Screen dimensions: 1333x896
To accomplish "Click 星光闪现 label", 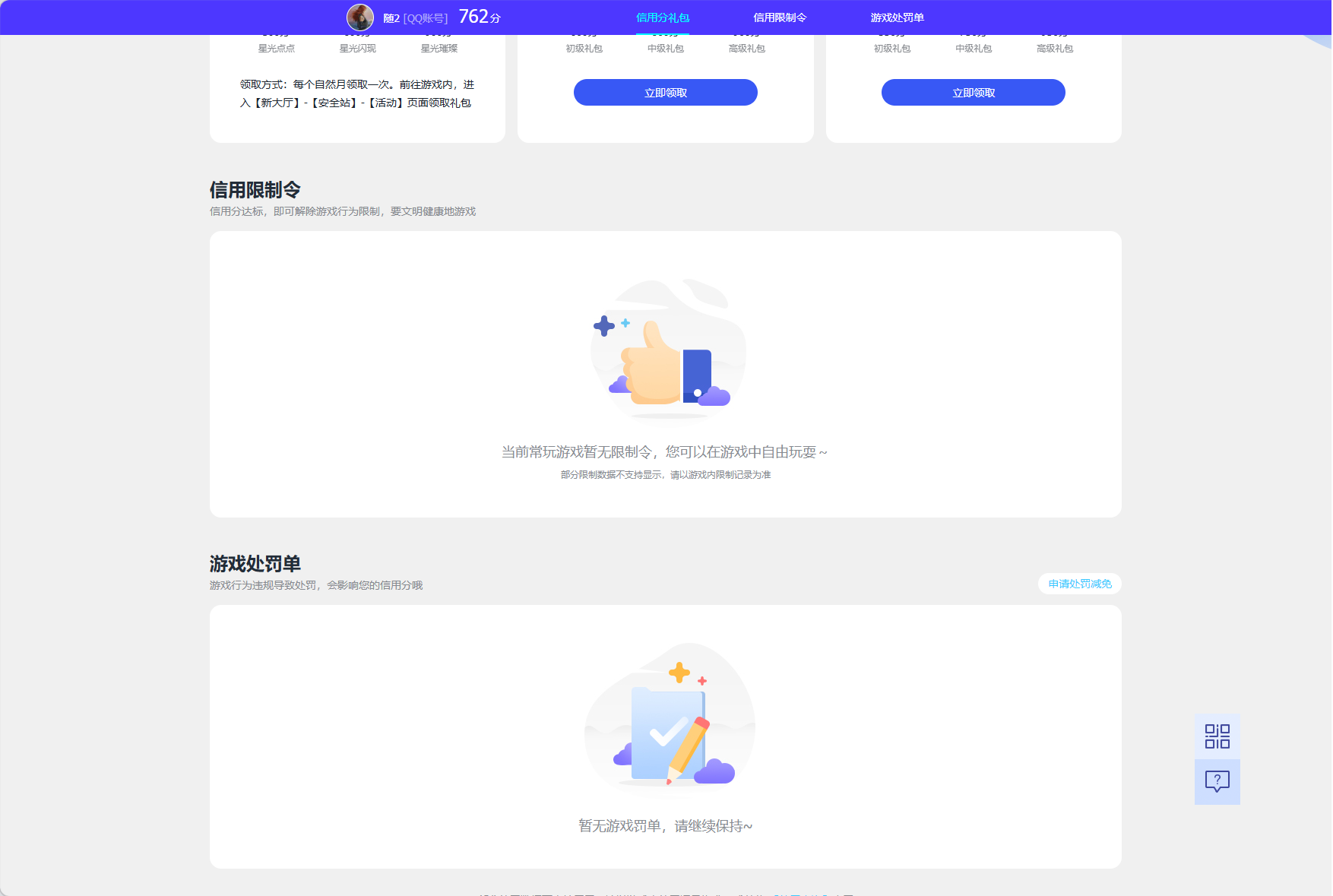I will (358, 49).
